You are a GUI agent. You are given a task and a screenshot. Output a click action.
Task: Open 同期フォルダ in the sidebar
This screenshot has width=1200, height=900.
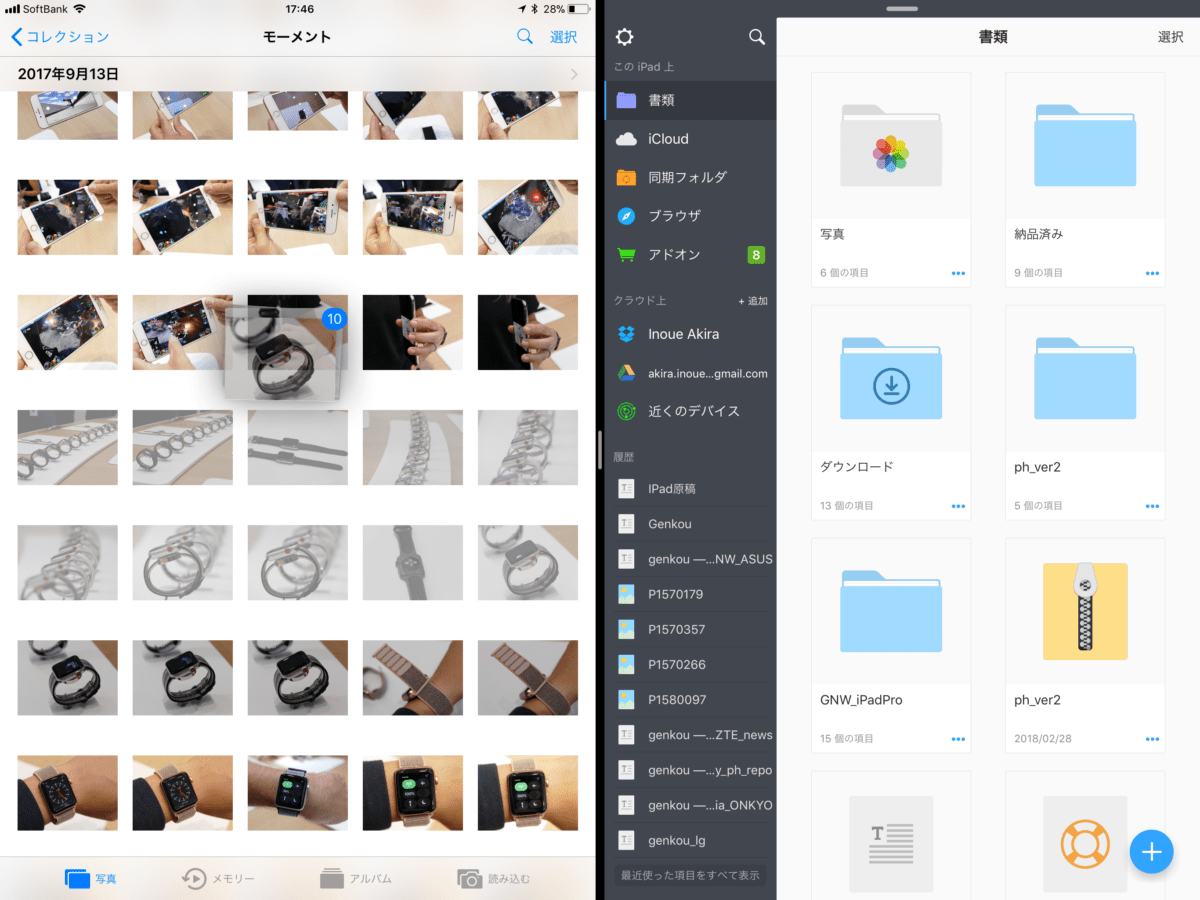pyautogui.click(x=690, y=177)
